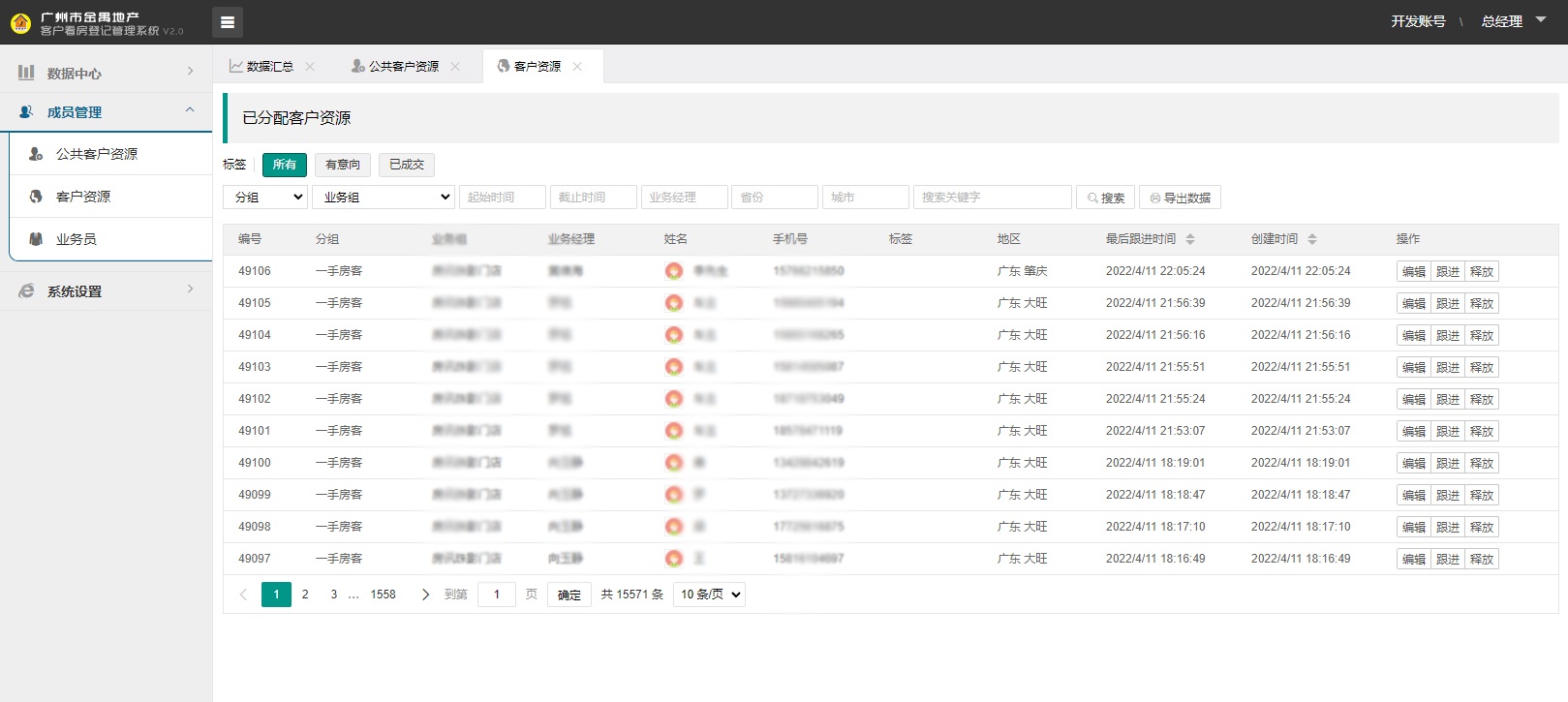Open the 数据中心 chart icon in sidebar
Image resolution: width=1568 pixels, height=702 pixels.
point(26,73)
